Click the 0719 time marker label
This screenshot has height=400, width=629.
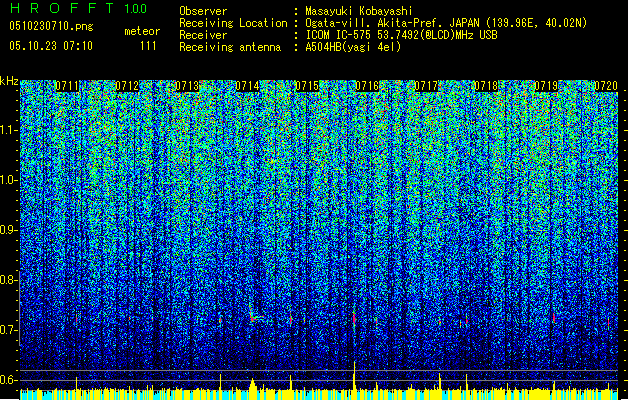pyautogui.click(x=546, y=86)
